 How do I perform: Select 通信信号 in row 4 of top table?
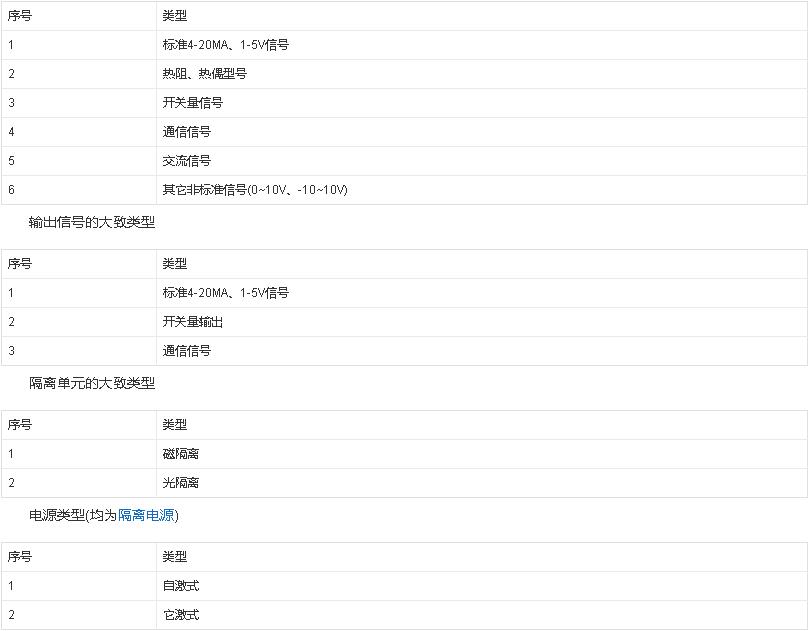[x=186, y=132]
